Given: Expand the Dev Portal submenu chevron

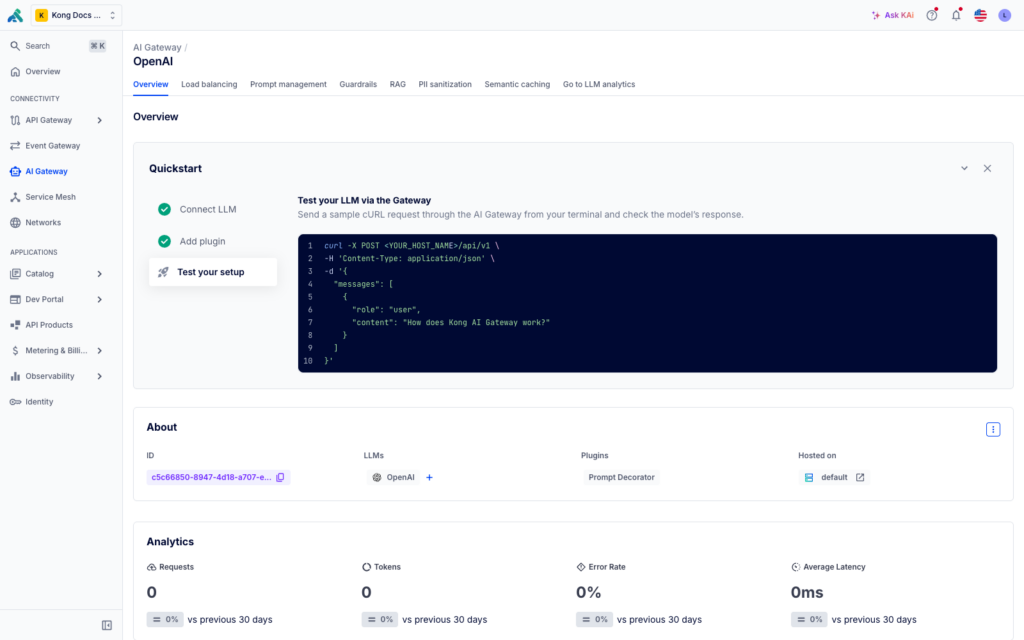Looking at the screenshot, I should pyautogui.click(x=99, y=299).
